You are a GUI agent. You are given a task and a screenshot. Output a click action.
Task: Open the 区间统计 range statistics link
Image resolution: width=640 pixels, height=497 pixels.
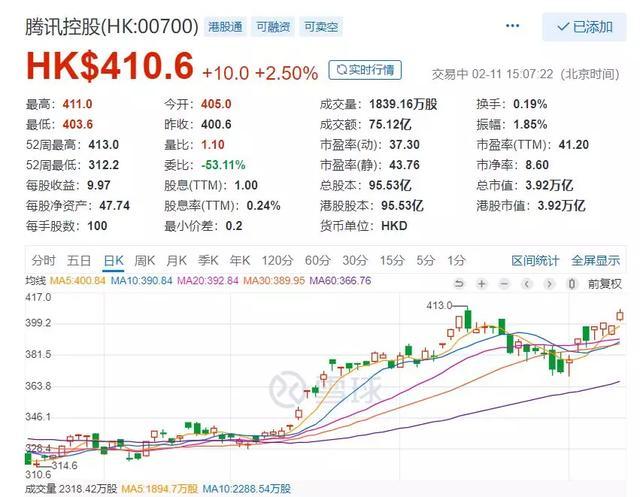pos(535,260)
